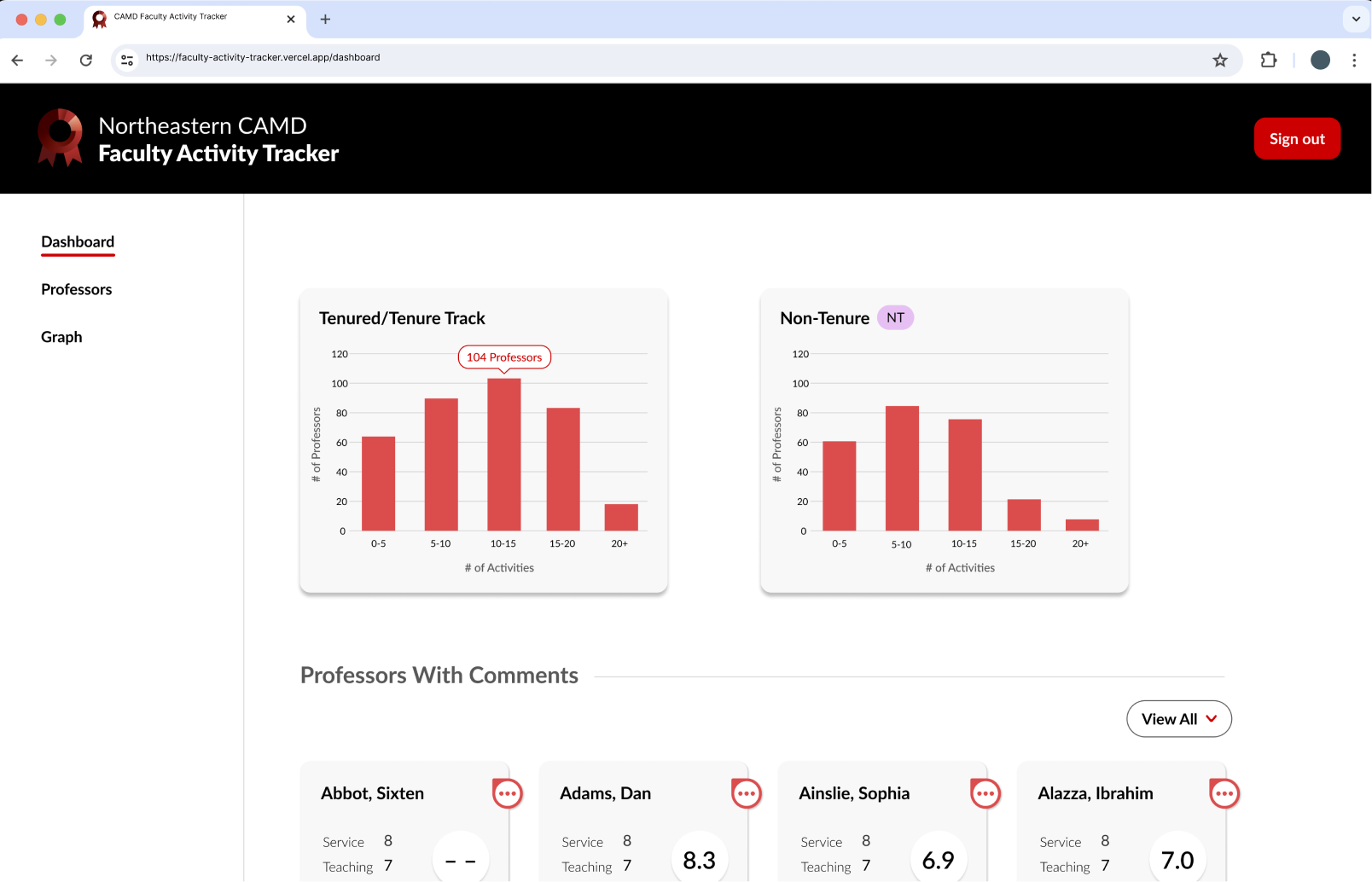
Task: Open a new browser tab
Action: pyautogui.click(x=325, y=19)
